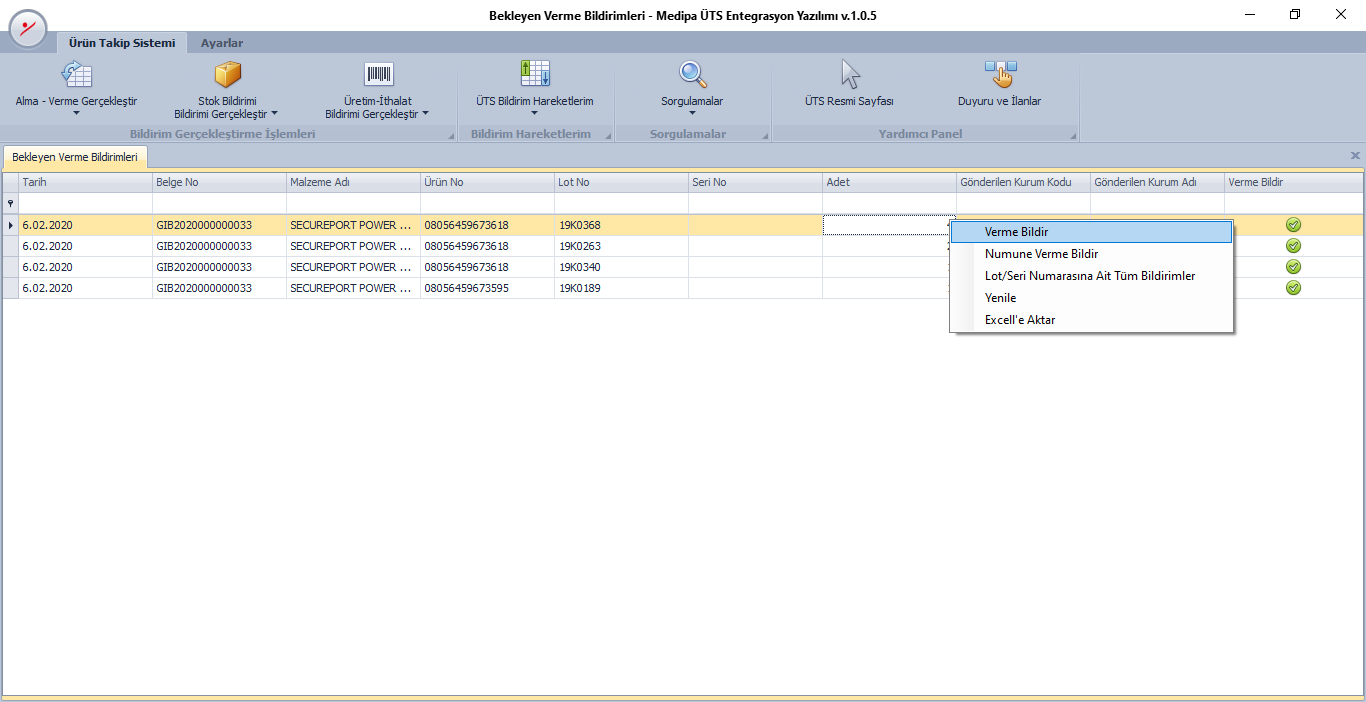Switch to the Ayarlar ribbon tab
1366x702 pixels.
click(x=221, y=43)
